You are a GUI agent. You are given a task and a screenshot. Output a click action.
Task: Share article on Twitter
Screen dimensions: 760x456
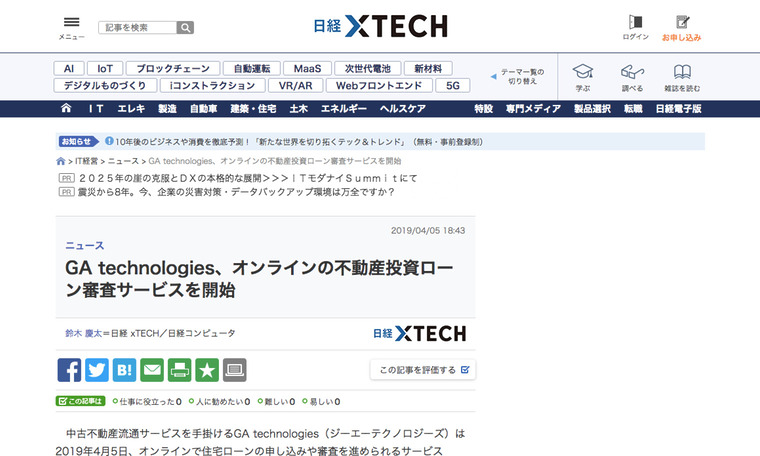pos(97,369)
